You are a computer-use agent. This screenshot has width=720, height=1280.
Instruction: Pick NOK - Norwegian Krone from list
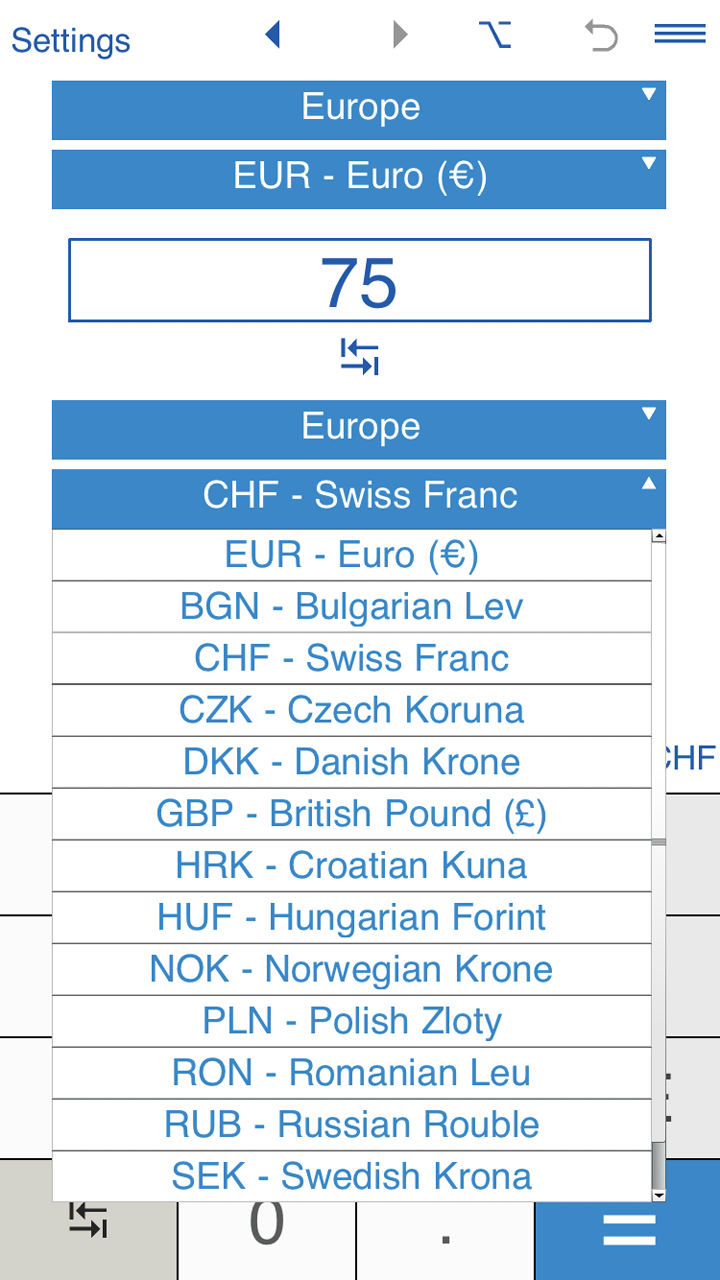click(x=351, y=969)
